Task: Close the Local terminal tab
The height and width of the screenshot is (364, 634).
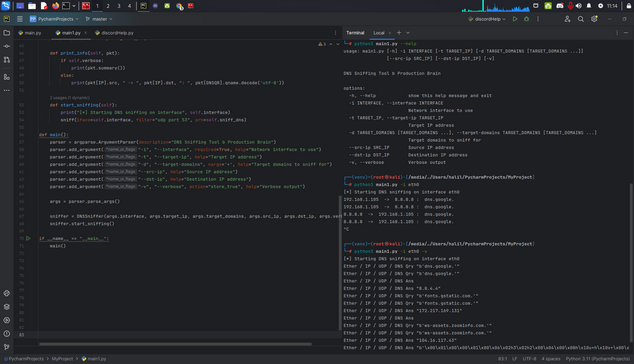Action: pos(389,33)
